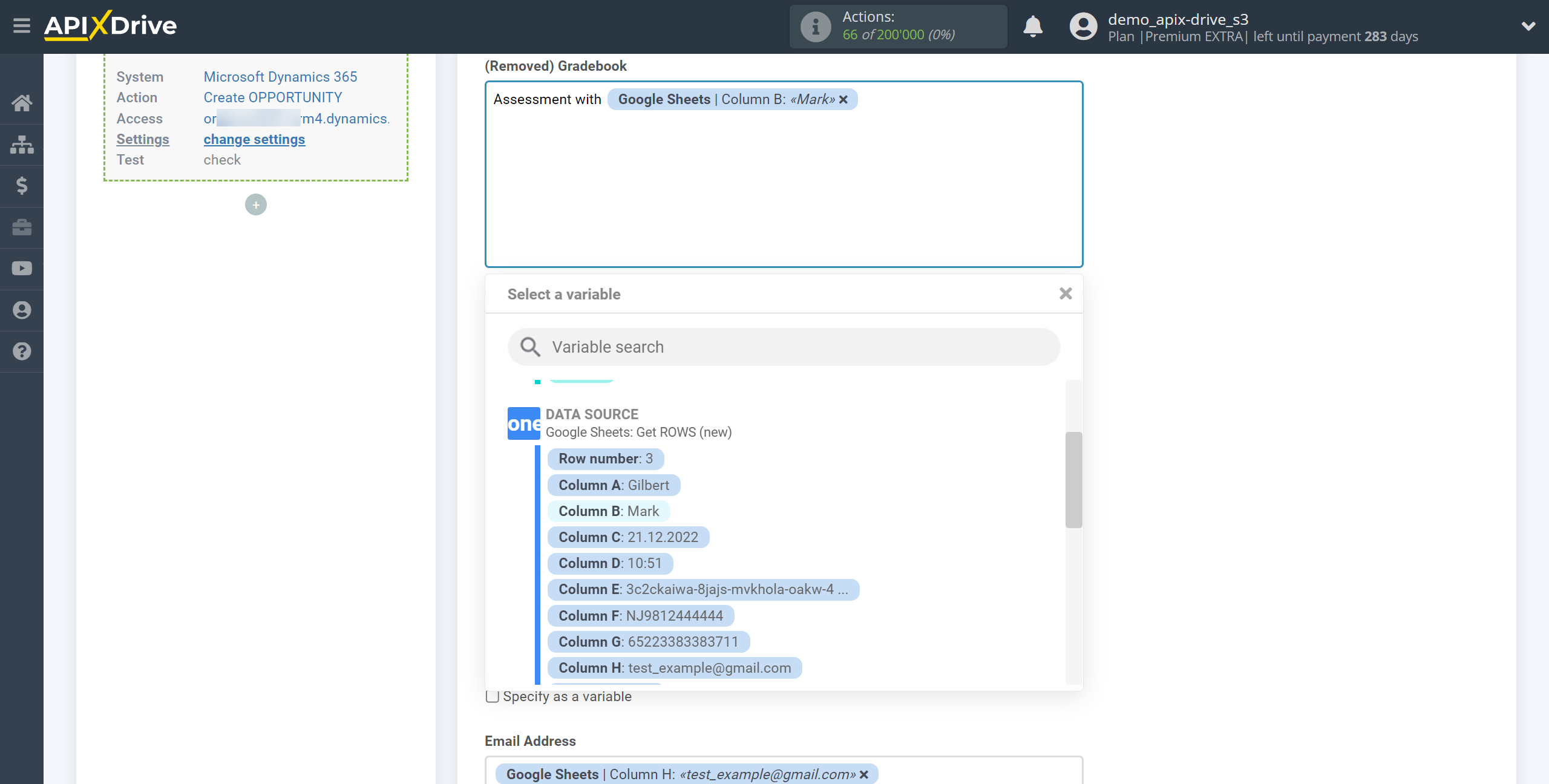Click the Variable search magnifier icon
This screenshot has width=1549, height=784.
click(x=531, y=347)
